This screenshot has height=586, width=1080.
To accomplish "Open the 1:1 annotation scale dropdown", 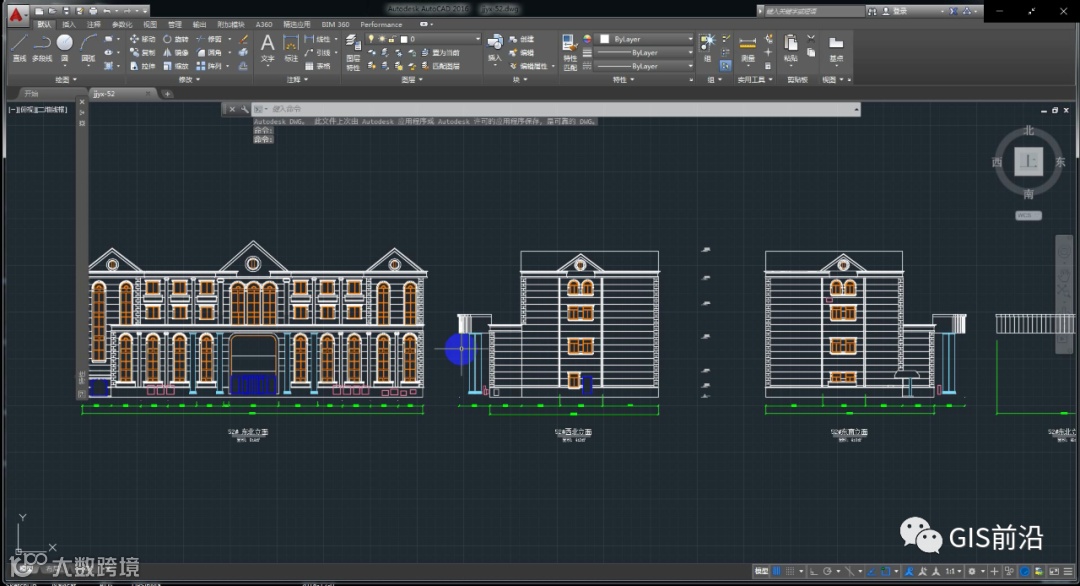I will [x=953, y=571].
